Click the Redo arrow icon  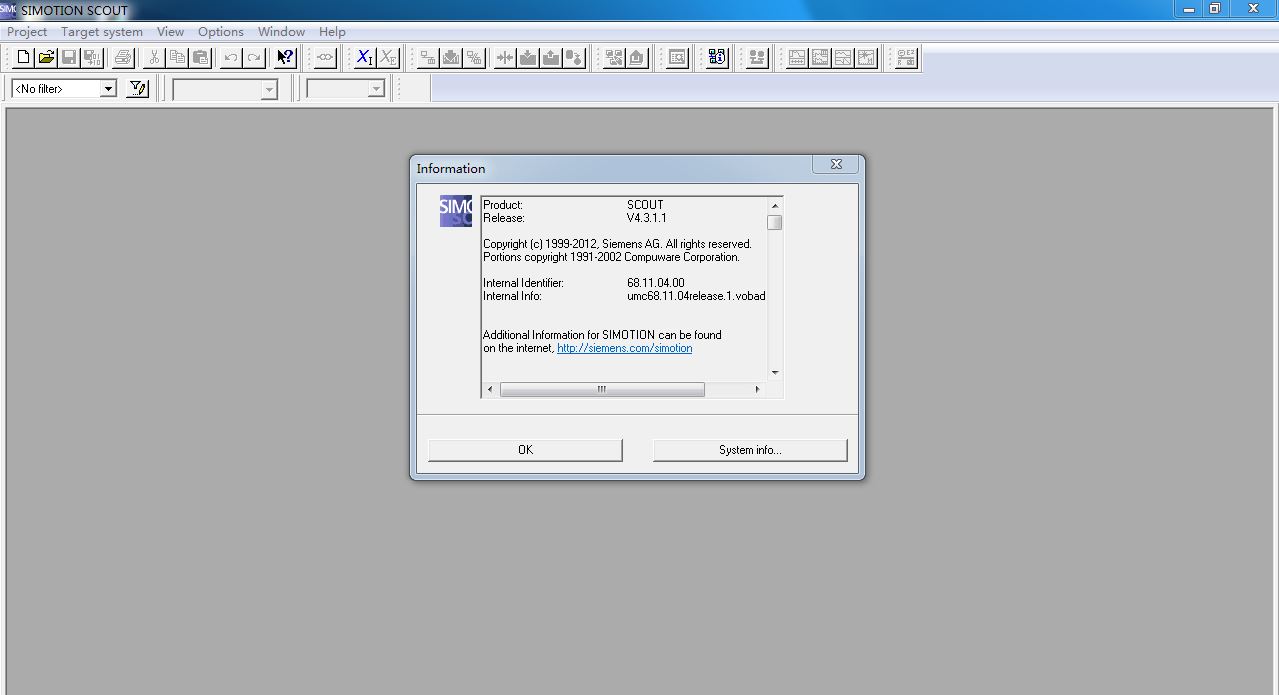pyautogui.click(x=254, y=58)
